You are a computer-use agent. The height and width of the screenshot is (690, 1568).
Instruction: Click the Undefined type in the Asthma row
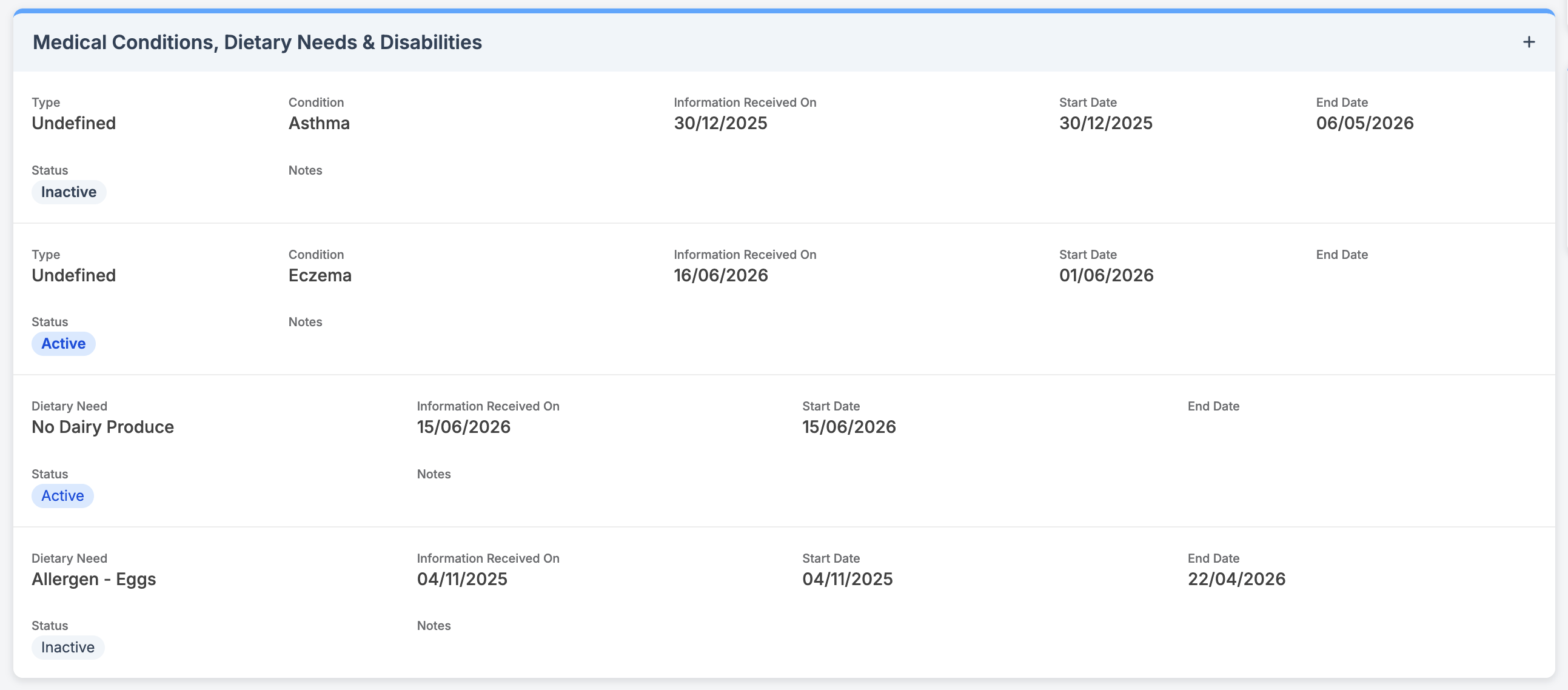pos(73,123)
